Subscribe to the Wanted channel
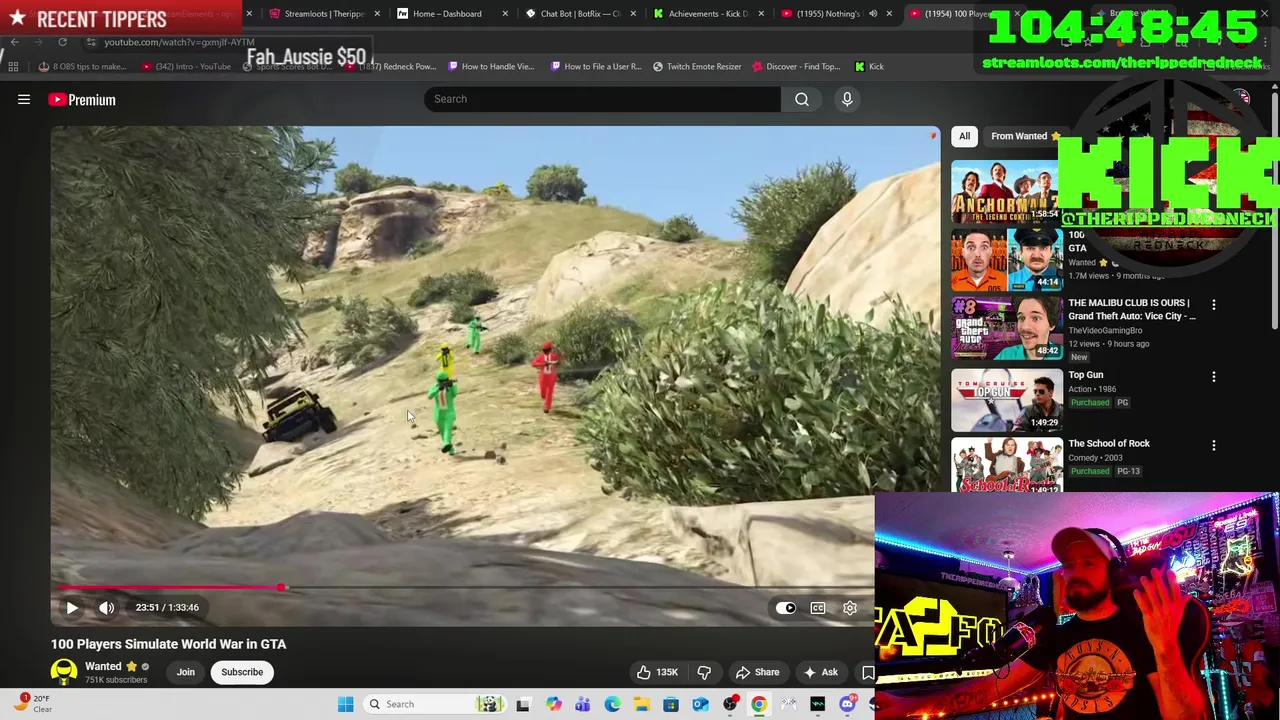Viewport: 1280px width, 720px height. pyautogui.click(x=242, y=672)
